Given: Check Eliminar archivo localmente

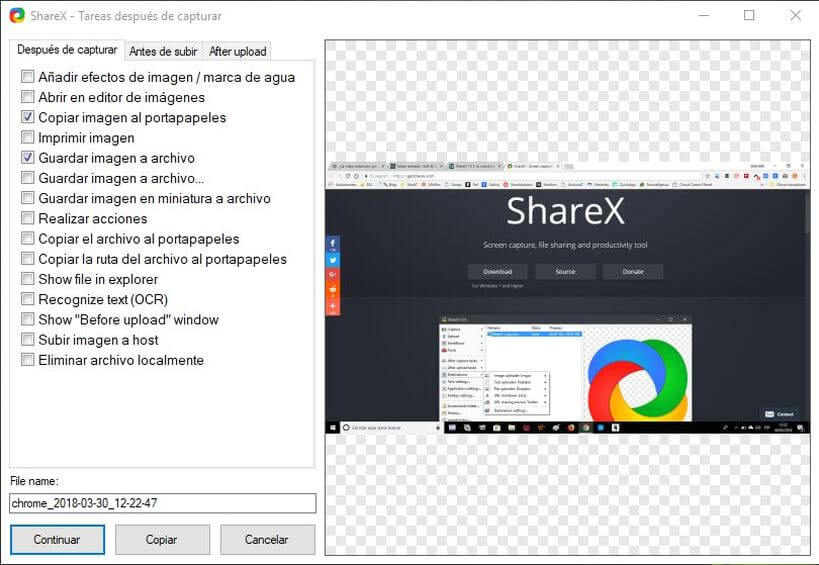Looking at the screenshot, I should [28, 360].
